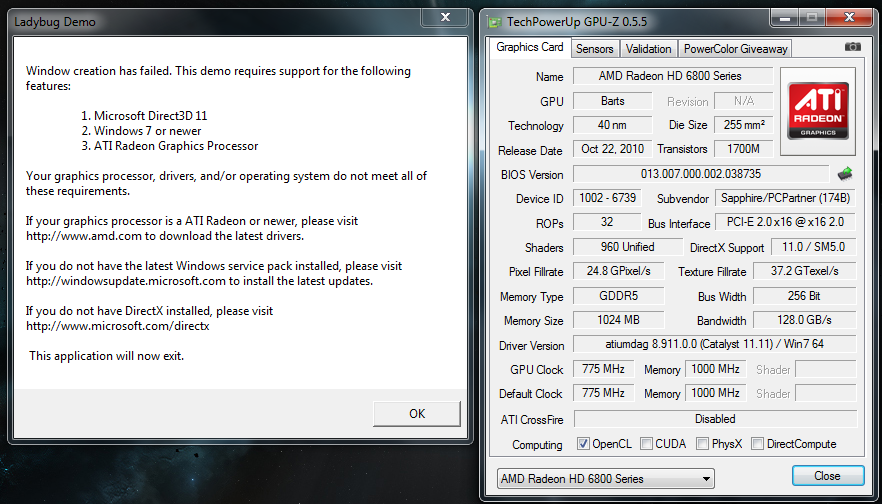Click the Revision field showing N/A
This screenshot has height=504, width=882.
coord(744,101)
